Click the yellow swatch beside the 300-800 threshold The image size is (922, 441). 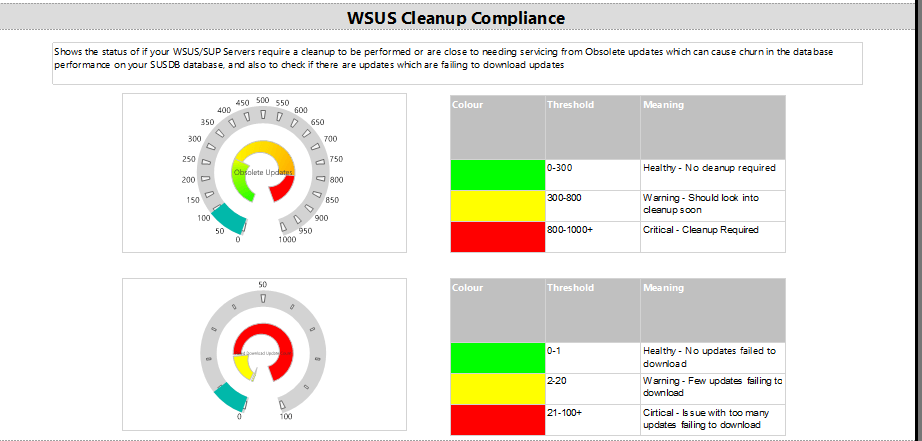497,205
